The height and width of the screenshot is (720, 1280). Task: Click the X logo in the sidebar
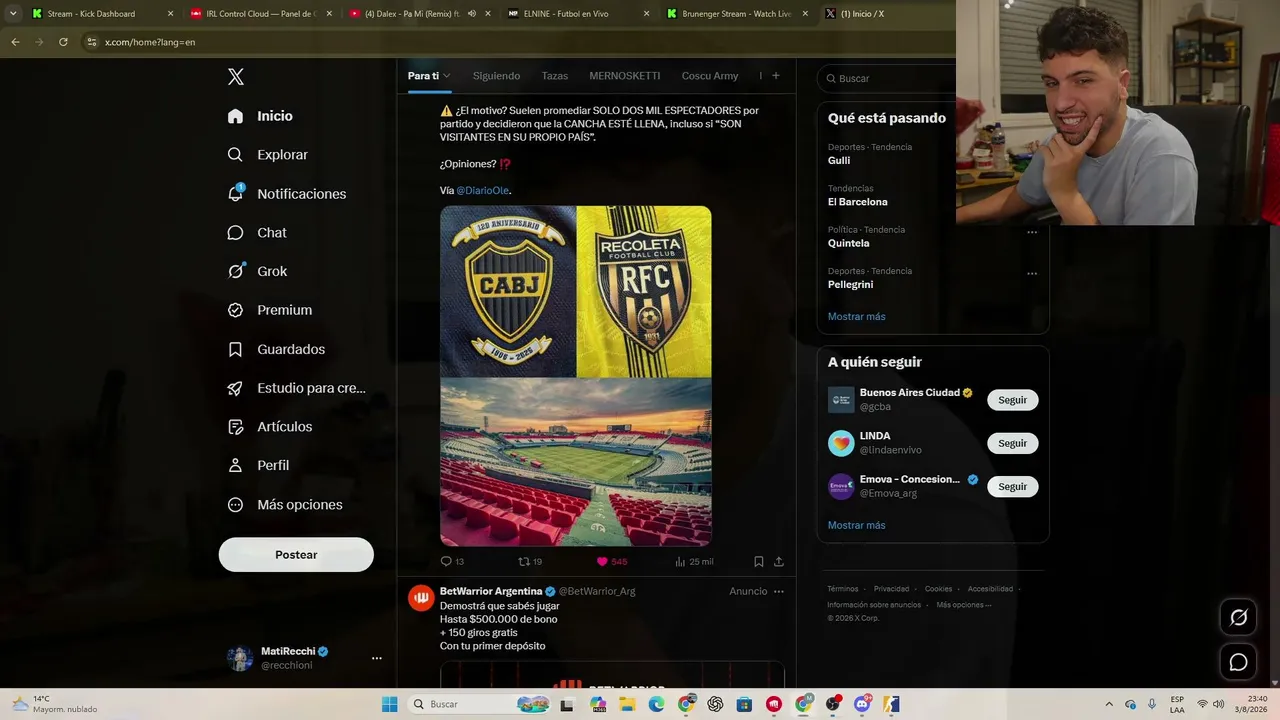coord(236,77)
